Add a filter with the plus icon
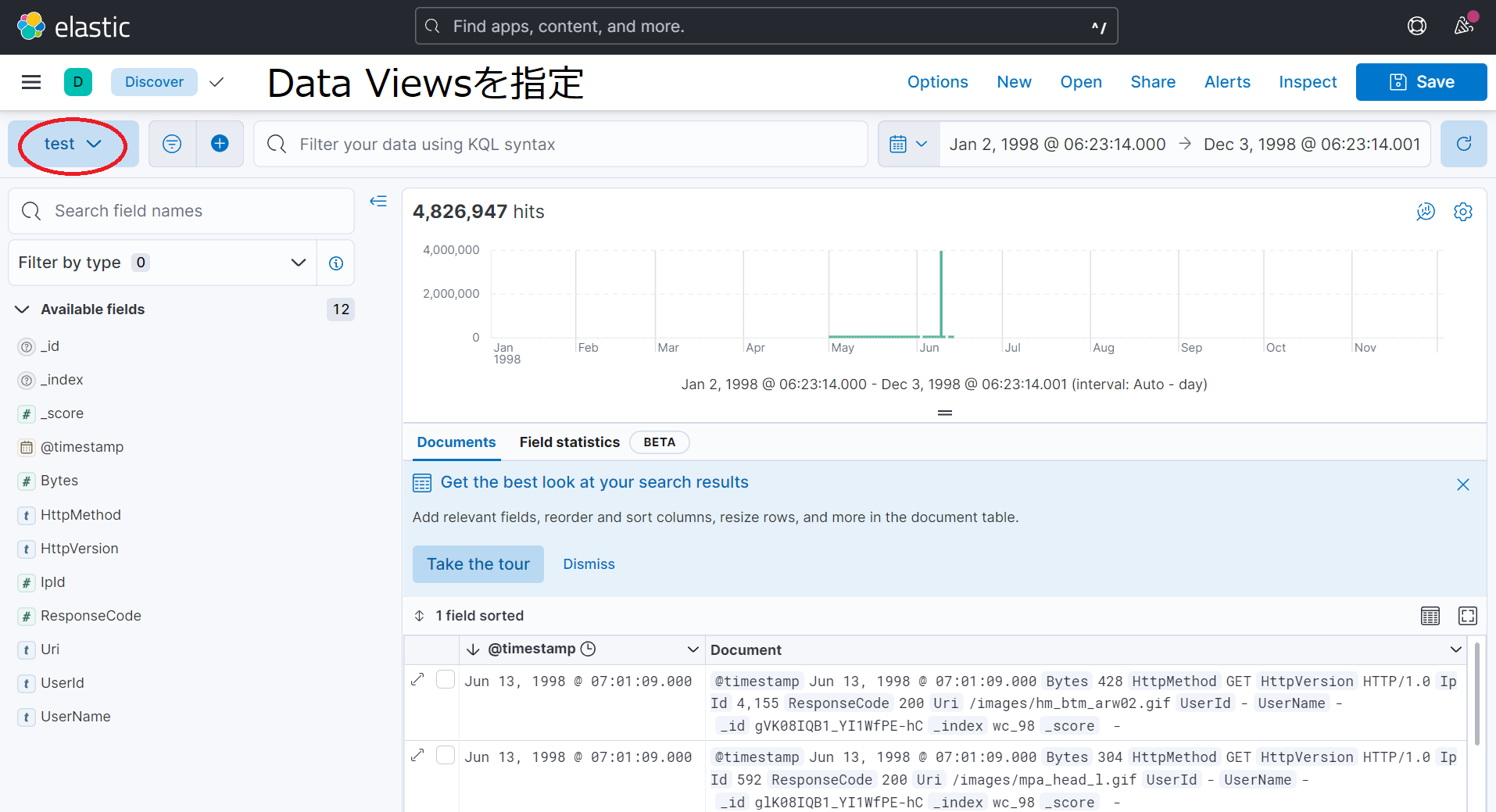This screenshot has height=812, width=1496. [220, 144]
